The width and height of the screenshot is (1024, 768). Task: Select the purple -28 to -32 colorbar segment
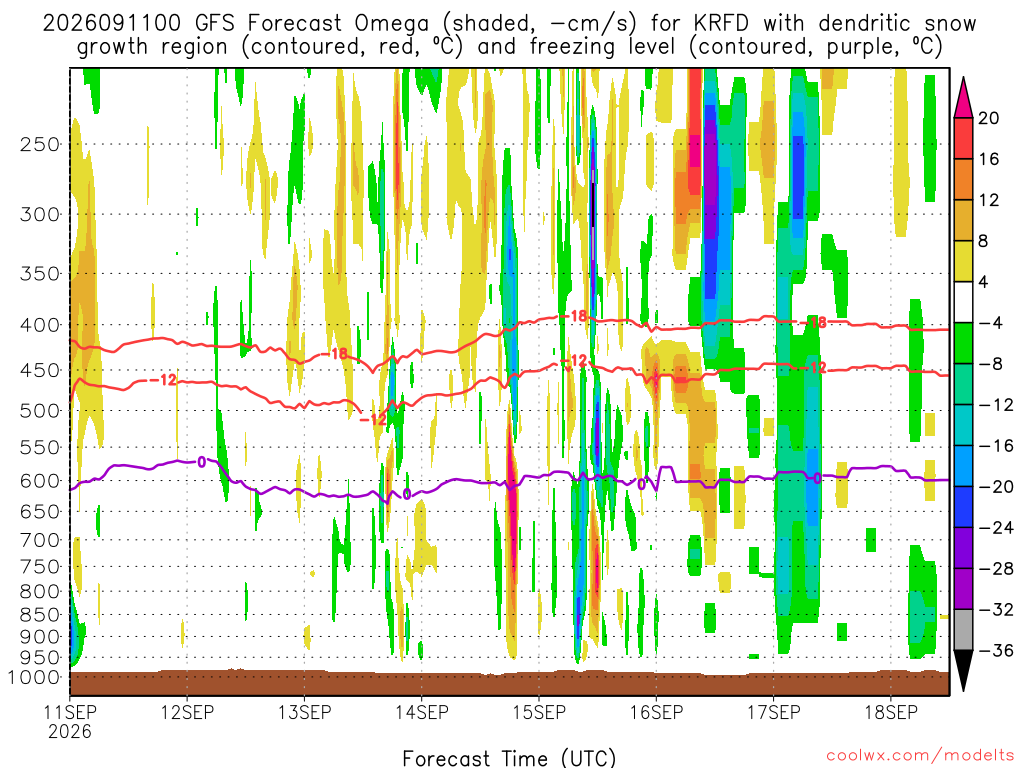(x=963, y=589)
